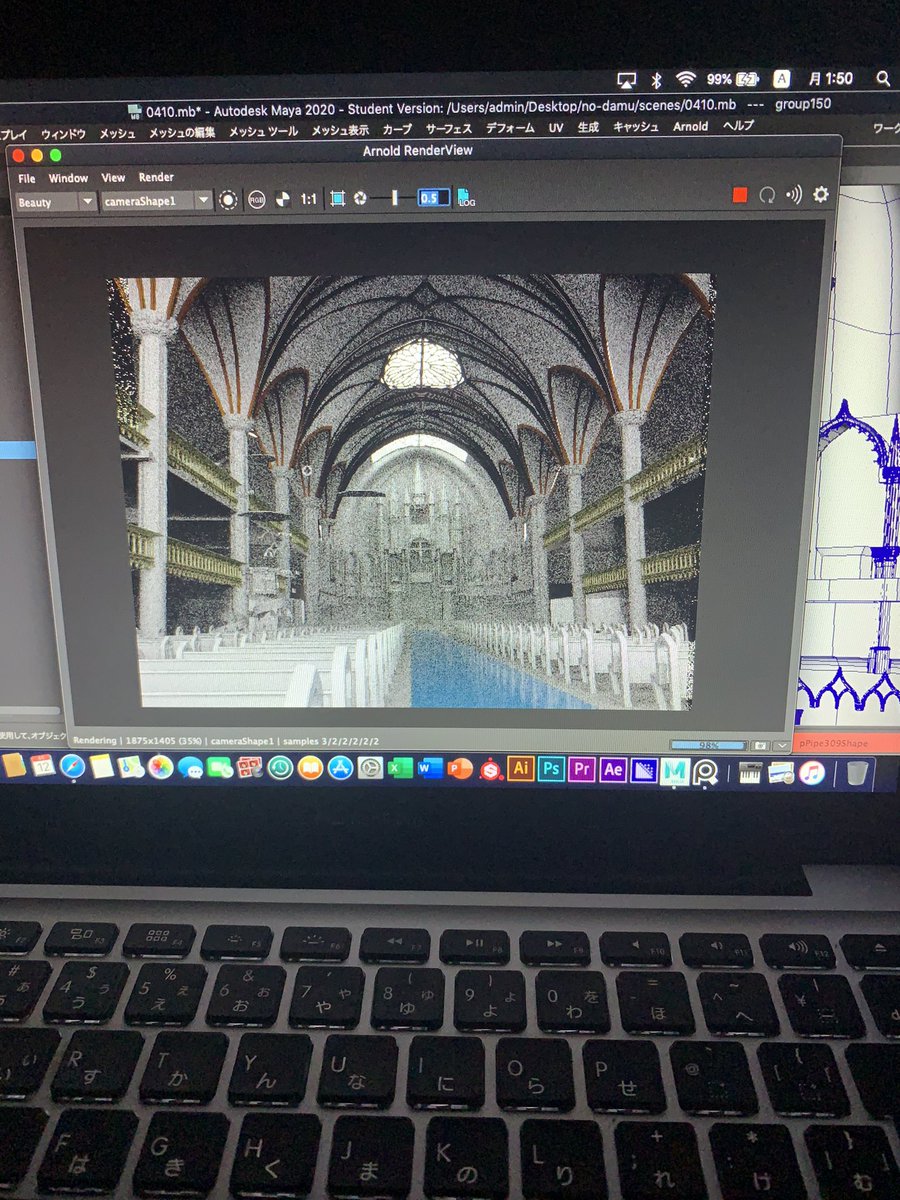Open the File menu in Arnold RenderView
Viewport: 900px width, 1200px height.
tap(27, 178)
